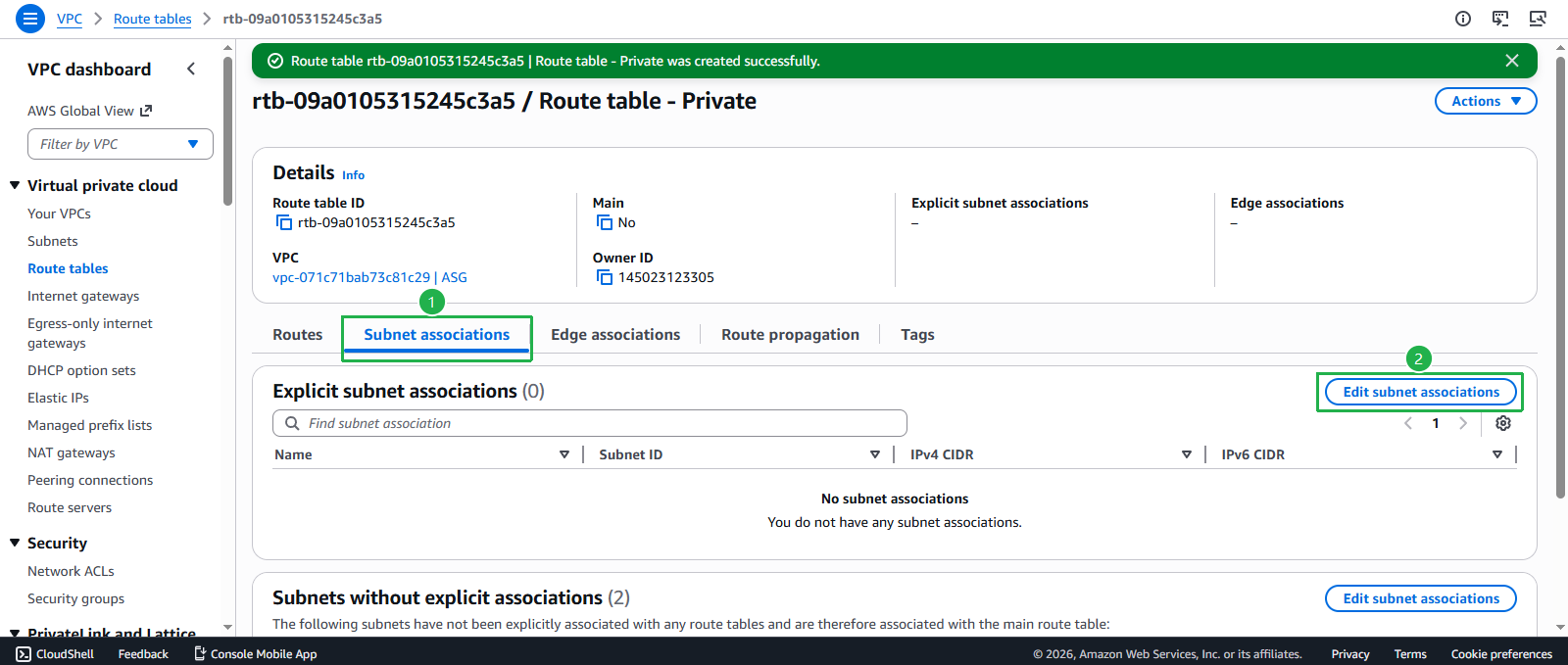The width and height of the screenshot is (1568, 665).
Task: Click the Find subnet association search field
Action: click(x=590, y=423)
